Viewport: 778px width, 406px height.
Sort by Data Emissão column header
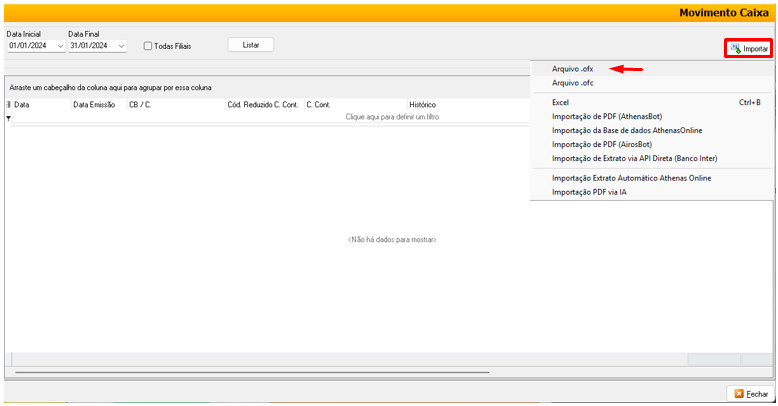pos(94,104)
